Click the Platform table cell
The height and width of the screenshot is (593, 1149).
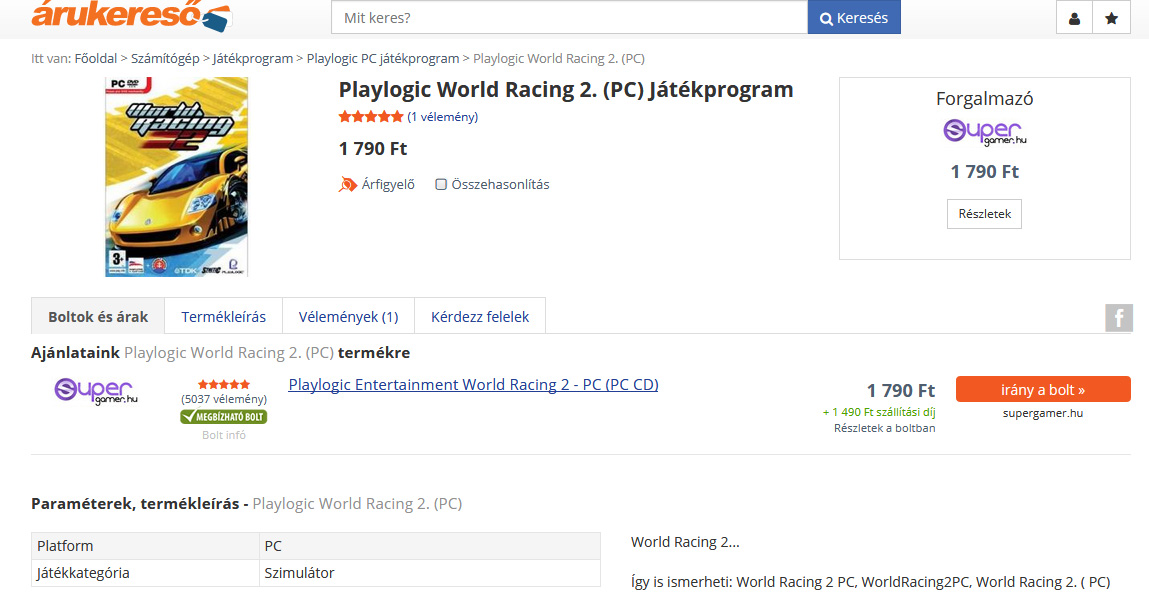pyautogui.click(x=145, y=546)
